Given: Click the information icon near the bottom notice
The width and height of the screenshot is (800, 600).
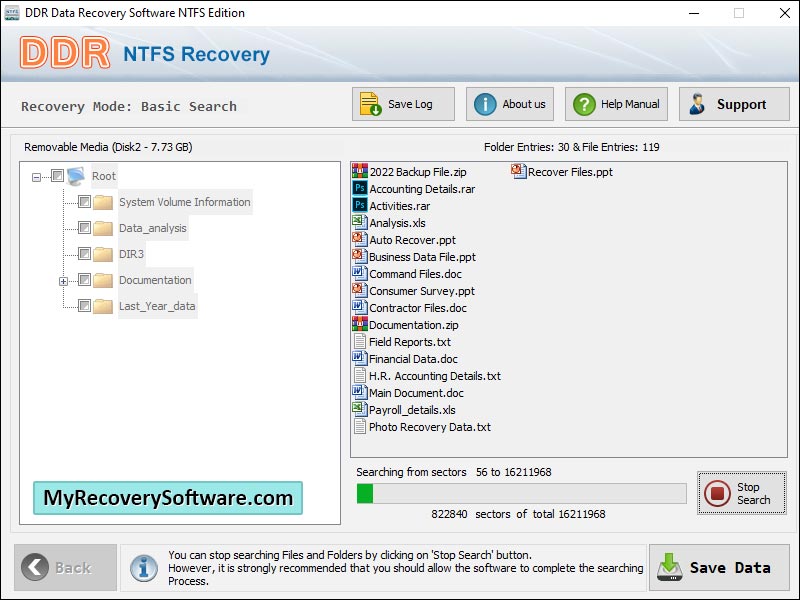Looking at the screenshot, I should click(x=143, y=567).
